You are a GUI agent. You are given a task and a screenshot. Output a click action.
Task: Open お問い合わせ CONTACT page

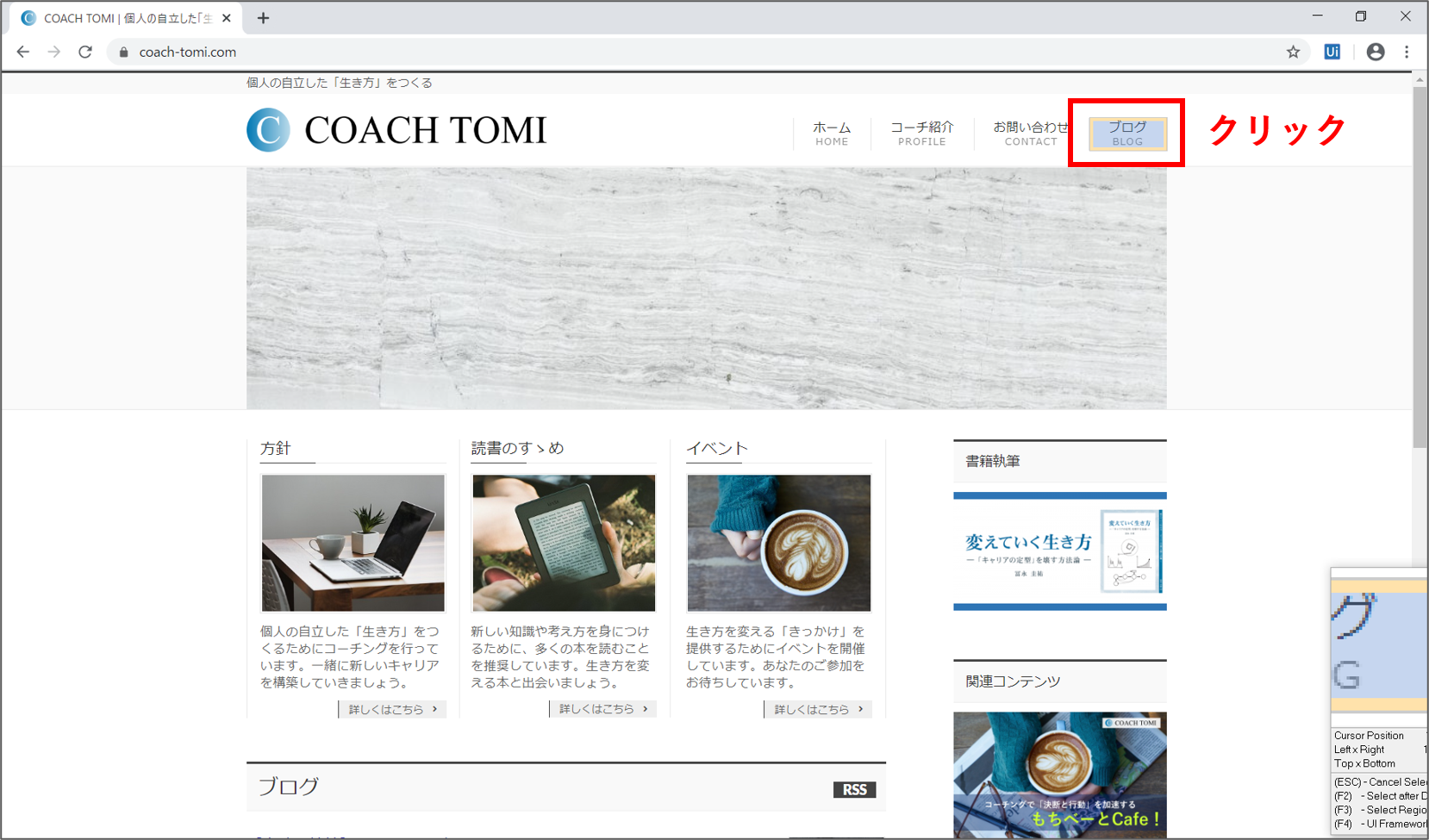point(1030,134)
